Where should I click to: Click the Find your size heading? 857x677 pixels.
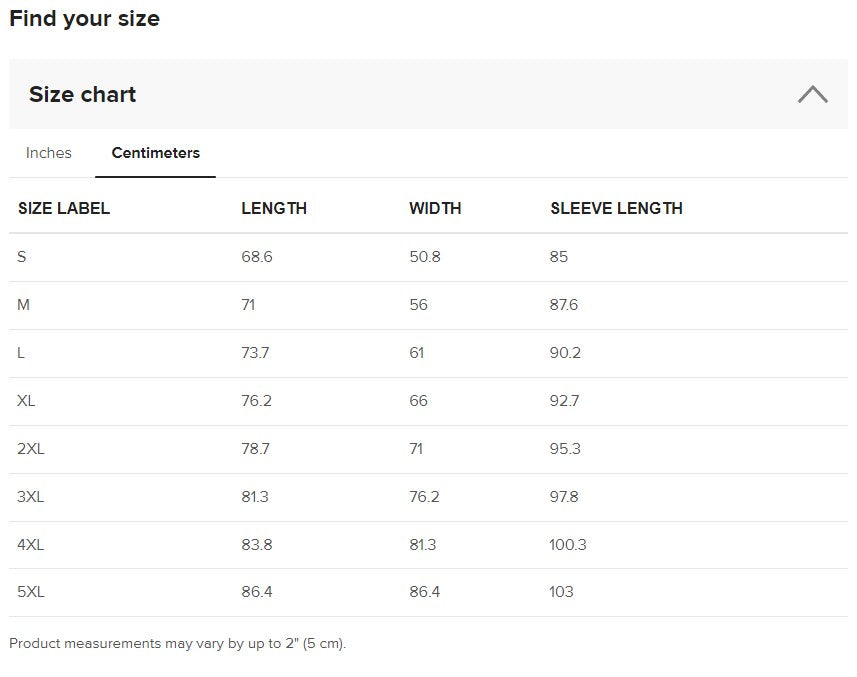84,19
